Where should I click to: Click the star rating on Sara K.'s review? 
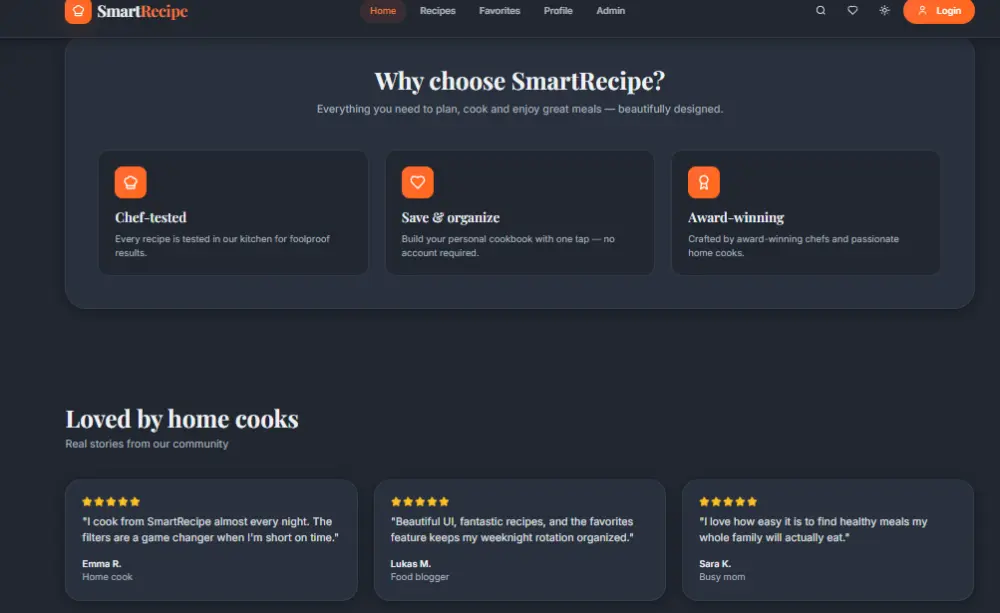tap(728, 501)
